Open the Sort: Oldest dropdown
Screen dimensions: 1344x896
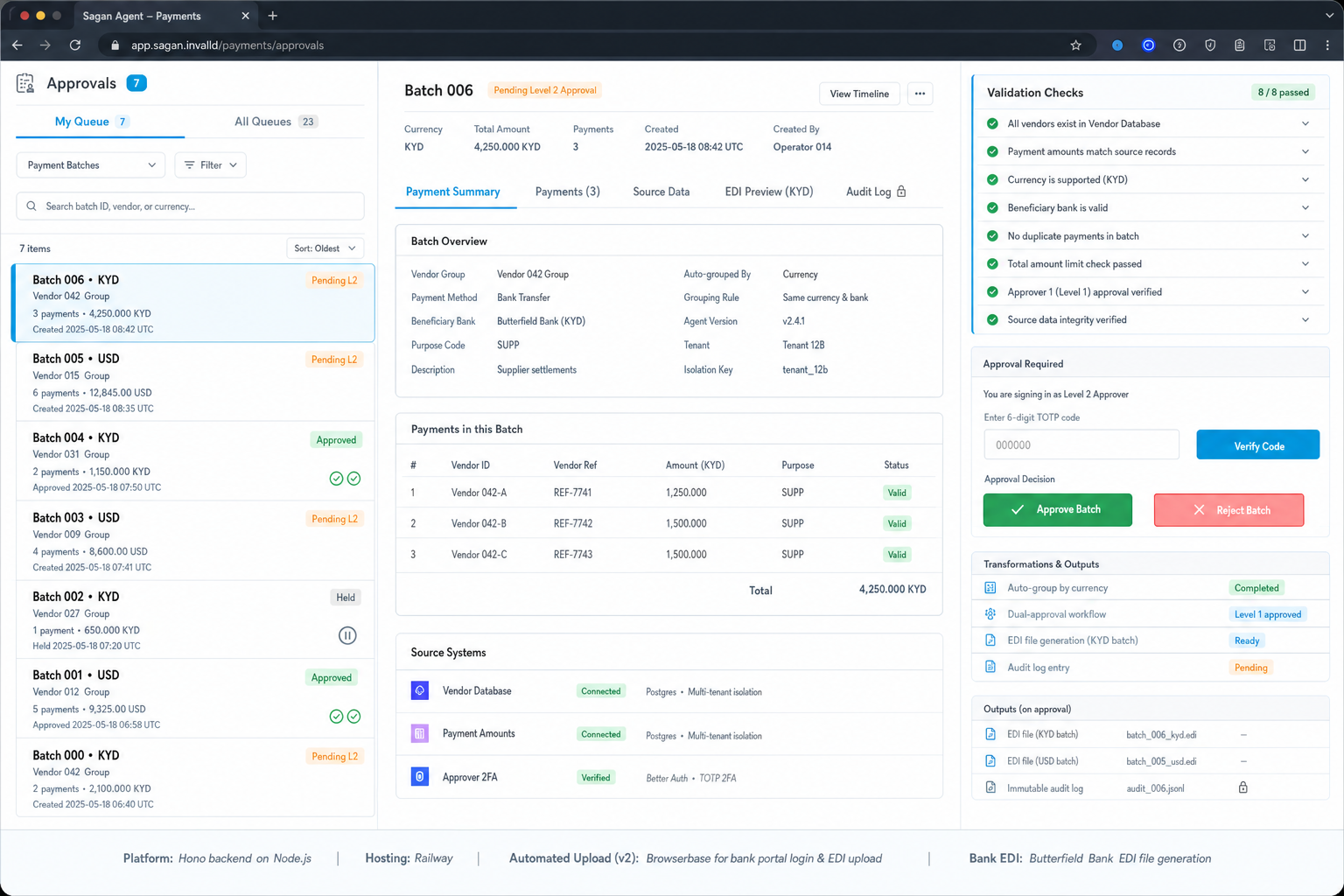[325, 248]
